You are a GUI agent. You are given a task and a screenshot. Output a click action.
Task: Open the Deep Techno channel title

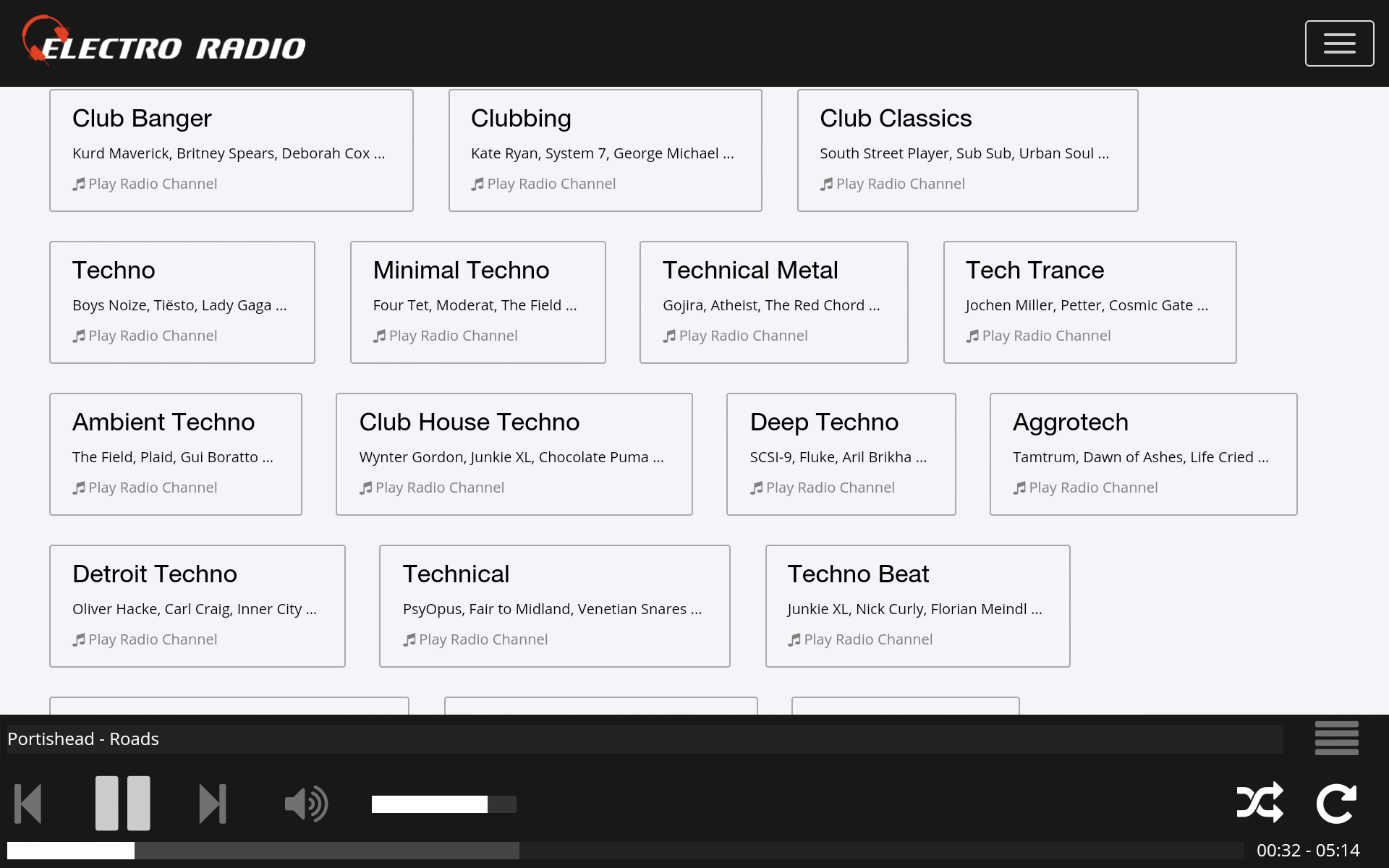point(824,422)
